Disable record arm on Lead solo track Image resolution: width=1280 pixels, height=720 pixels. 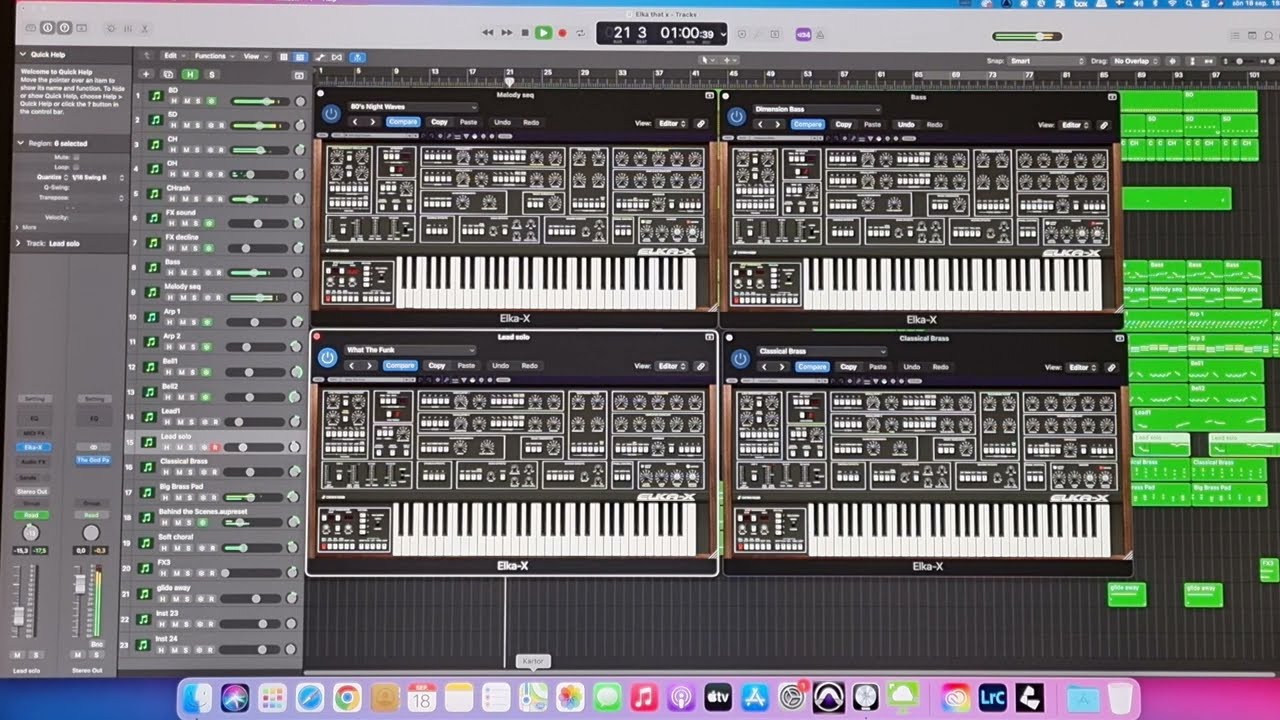coord(214,447)
